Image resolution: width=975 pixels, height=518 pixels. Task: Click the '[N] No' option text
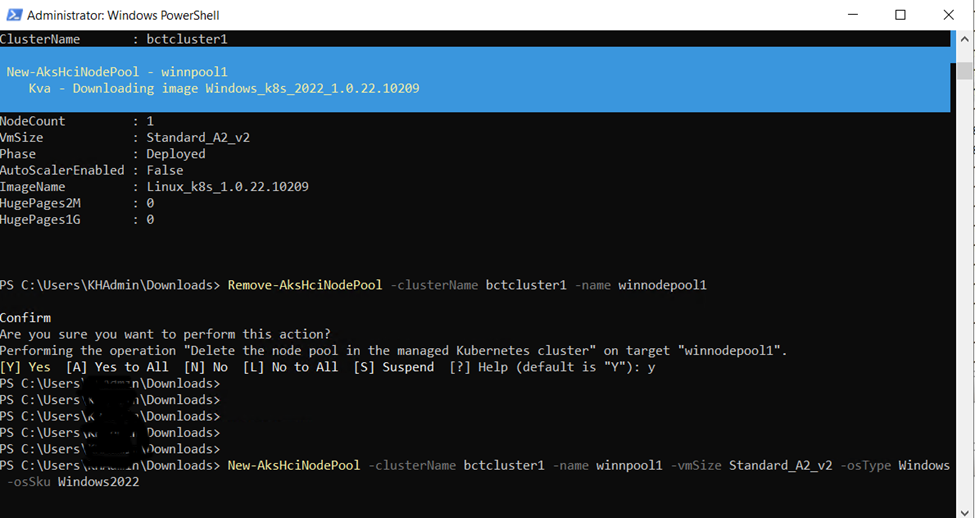(x=206, y=367)
